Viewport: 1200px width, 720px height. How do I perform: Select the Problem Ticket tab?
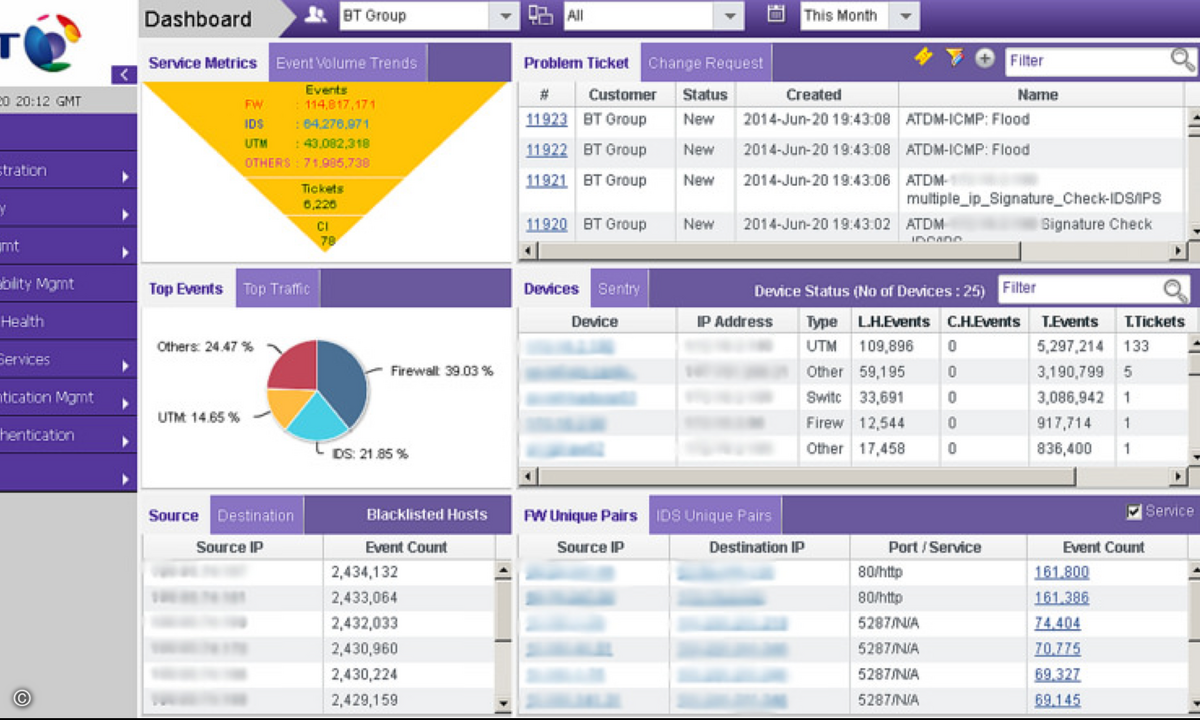click(577, 63)
